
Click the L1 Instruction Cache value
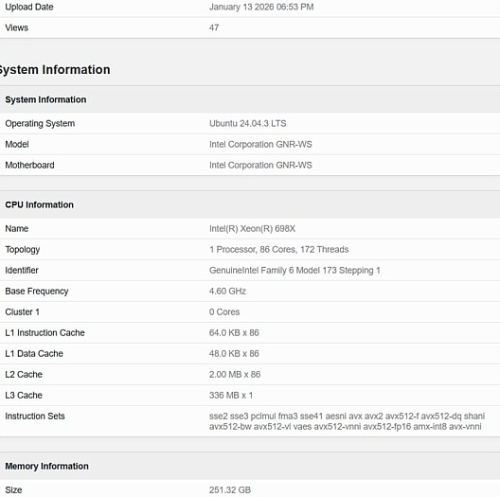tap(234, 333)
